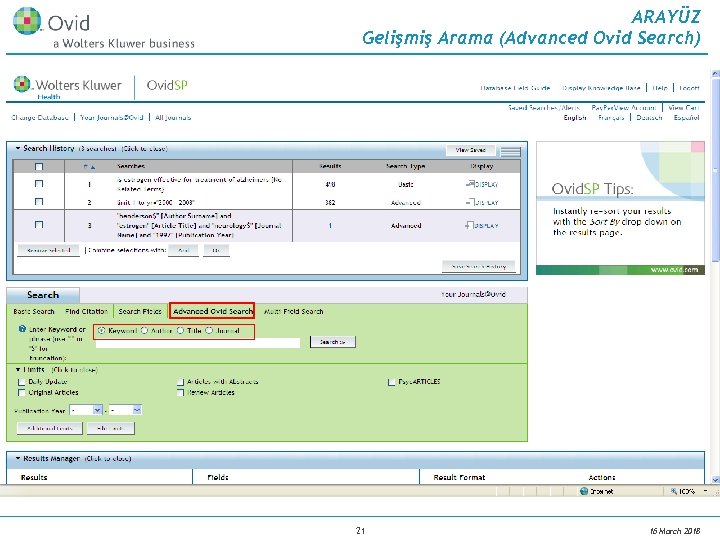Click the Edit Limits button
This screenshot has width=720, height=540.
(110, 428)
